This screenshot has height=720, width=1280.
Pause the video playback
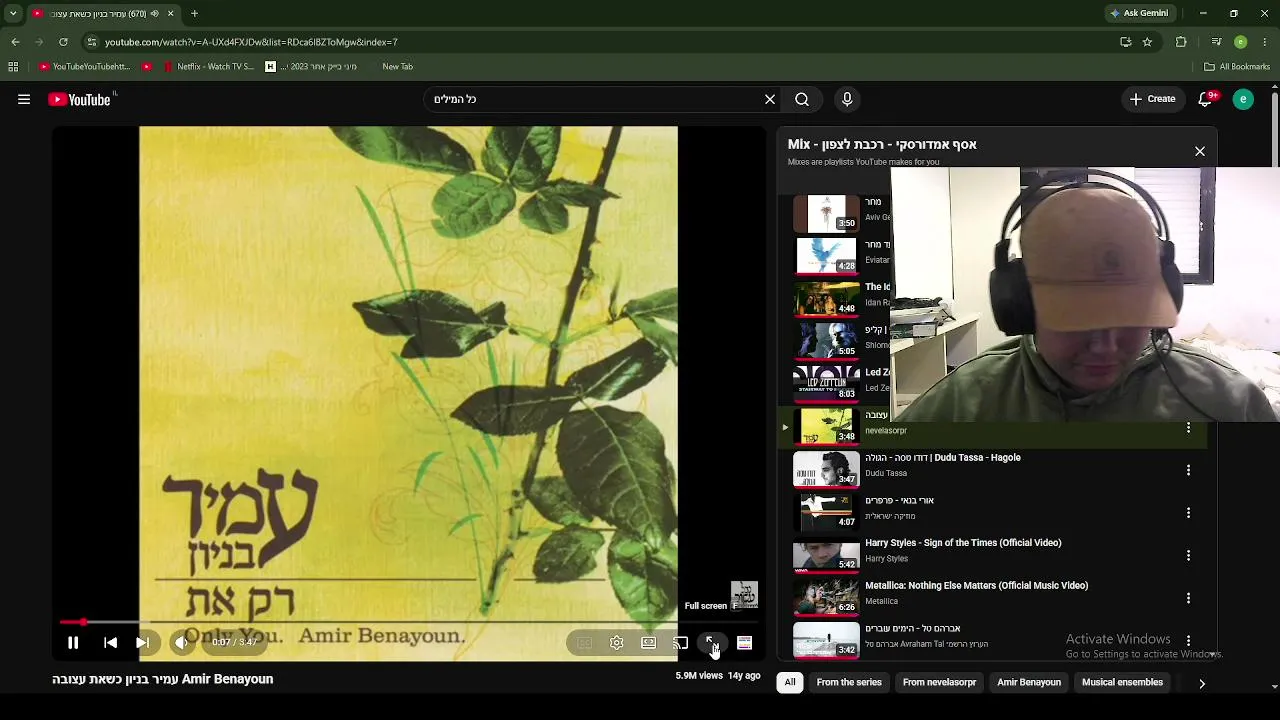[x=73, y=643]
